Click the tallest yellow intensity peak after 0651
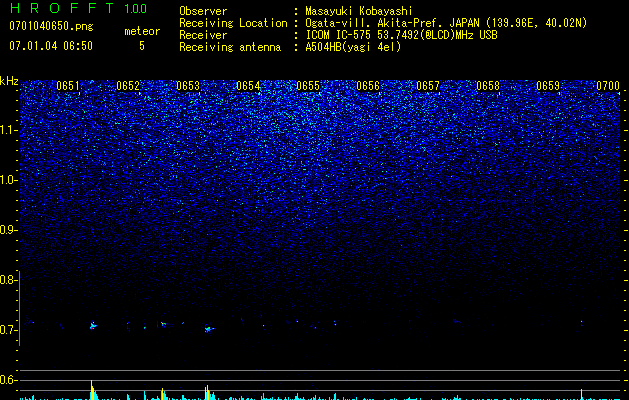Viewport: 629px width, 400px height. point(93,390)
